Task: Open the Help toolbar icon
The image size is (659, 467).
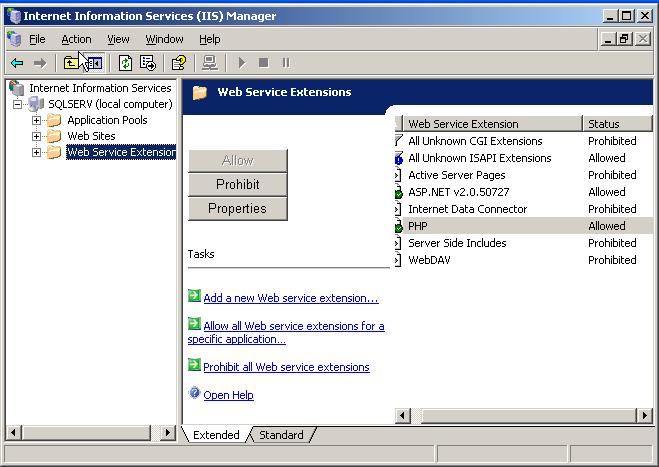Action: [x=179, y=63]
